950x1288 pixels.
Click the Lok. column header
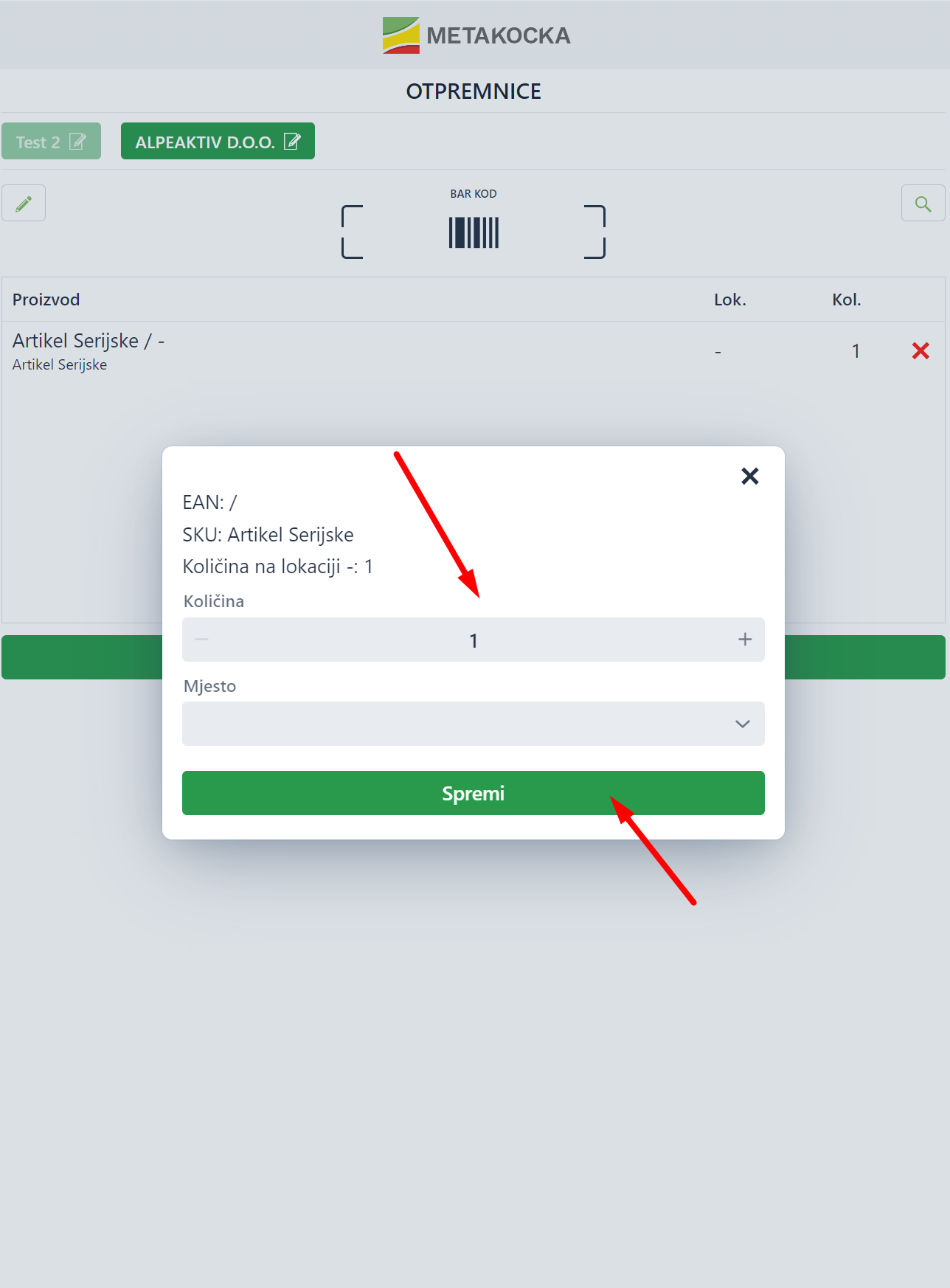tap(730, 300)
